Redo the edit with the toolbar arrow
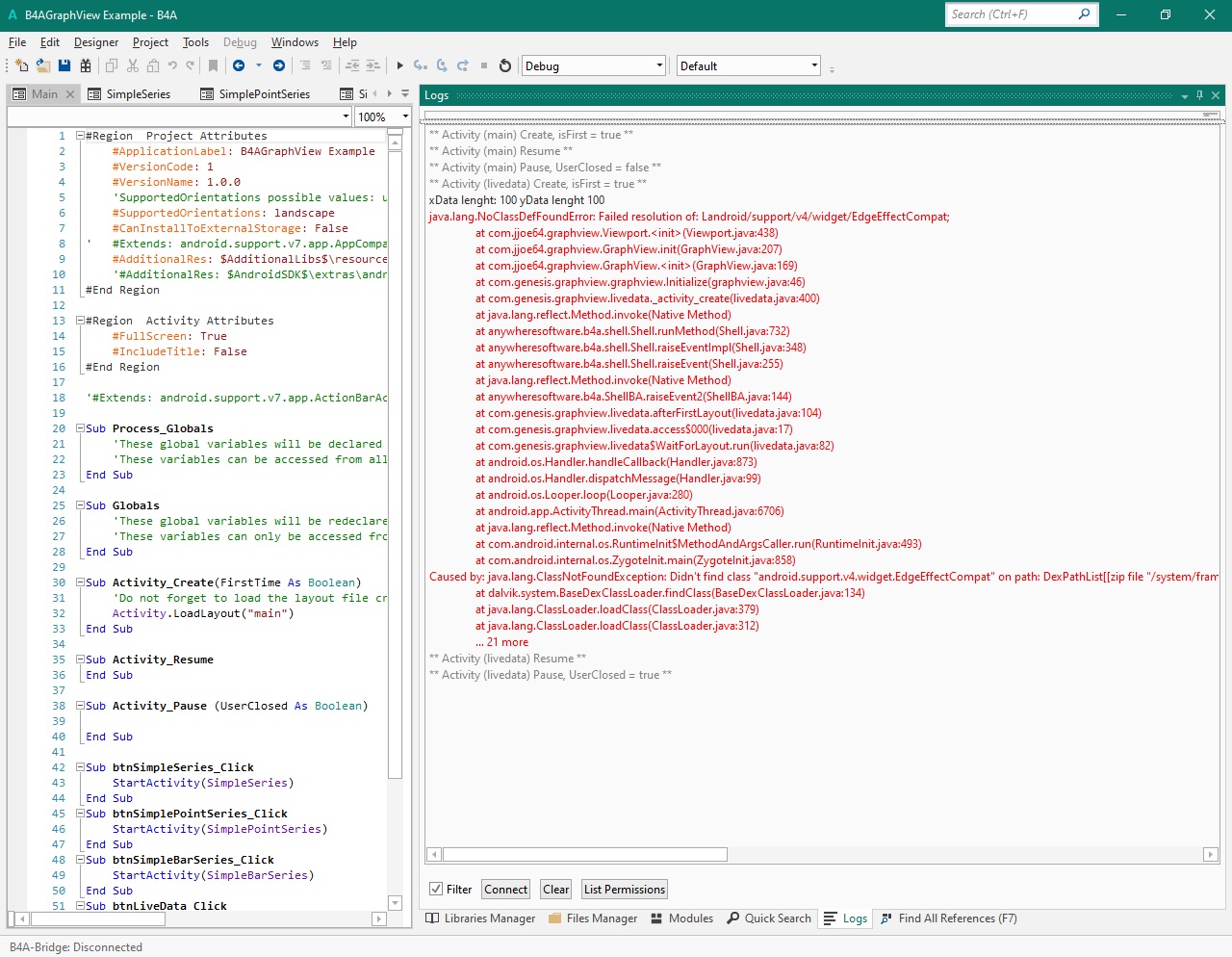Image resolution: width=1232 pixels, height=957 pixels. (x=191, y=65)
